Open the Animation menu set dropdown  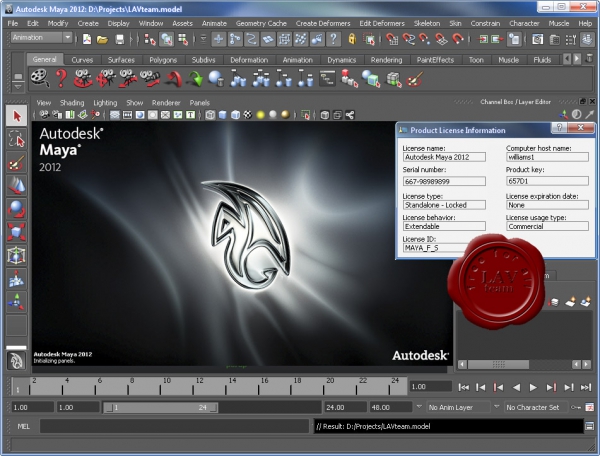pyautogui.click(x=41, y=37)
